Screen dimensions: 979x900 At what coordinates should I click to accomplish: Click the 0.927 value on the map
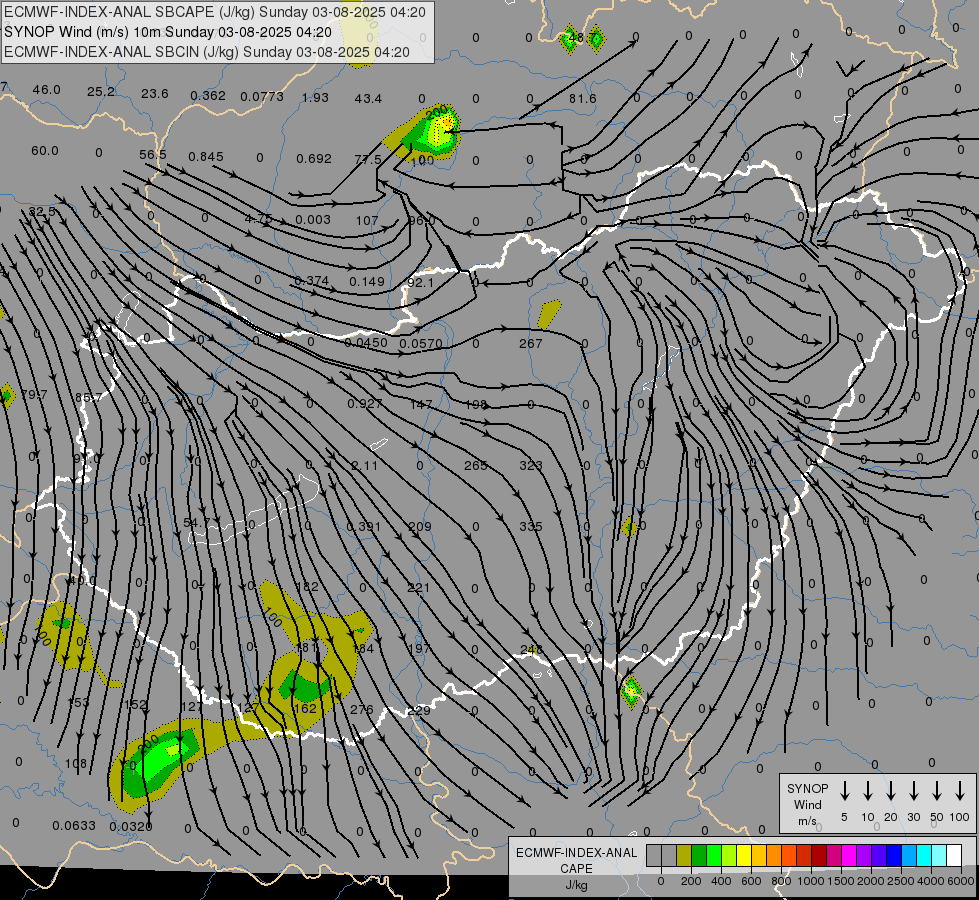pyautogui.click(x=365, y=403)
